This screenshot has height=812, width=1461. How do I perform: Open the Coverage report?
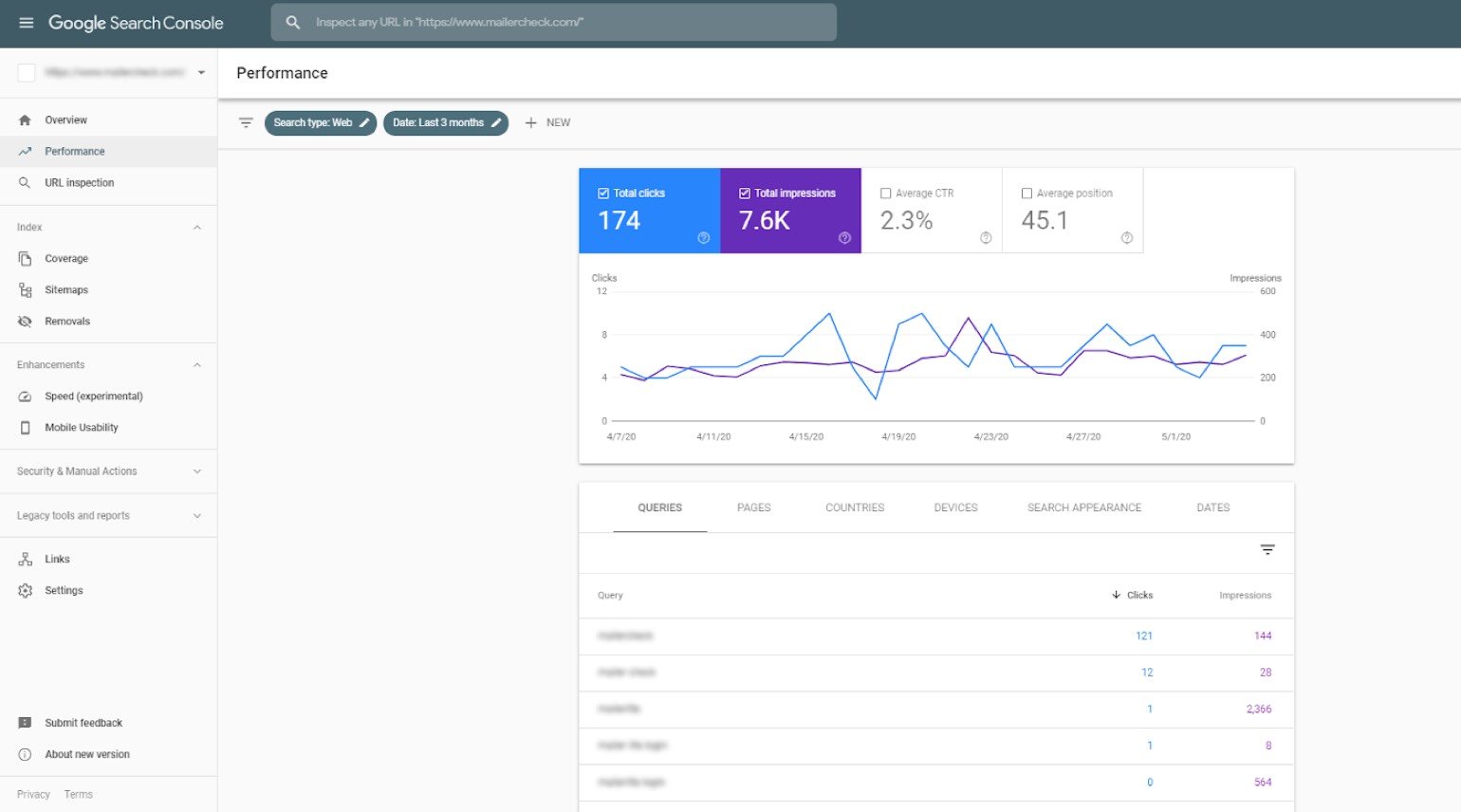[x=66, y=259]
